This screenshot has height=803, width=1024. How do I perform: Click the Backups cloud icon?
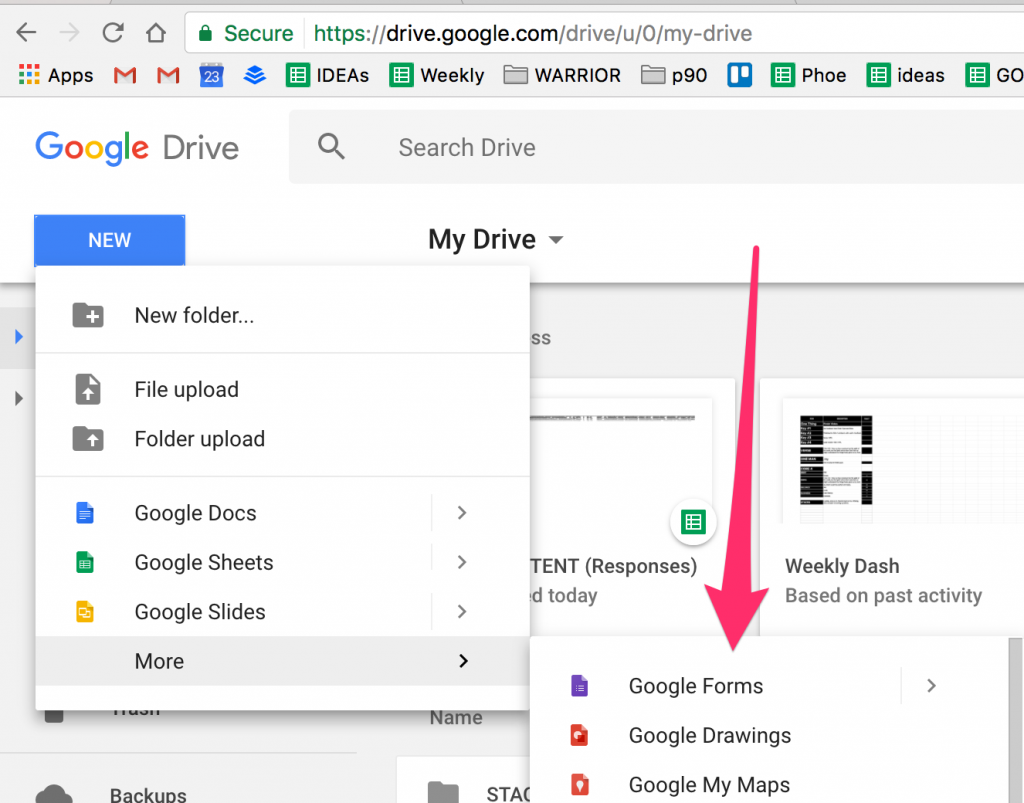click(54, 794)
